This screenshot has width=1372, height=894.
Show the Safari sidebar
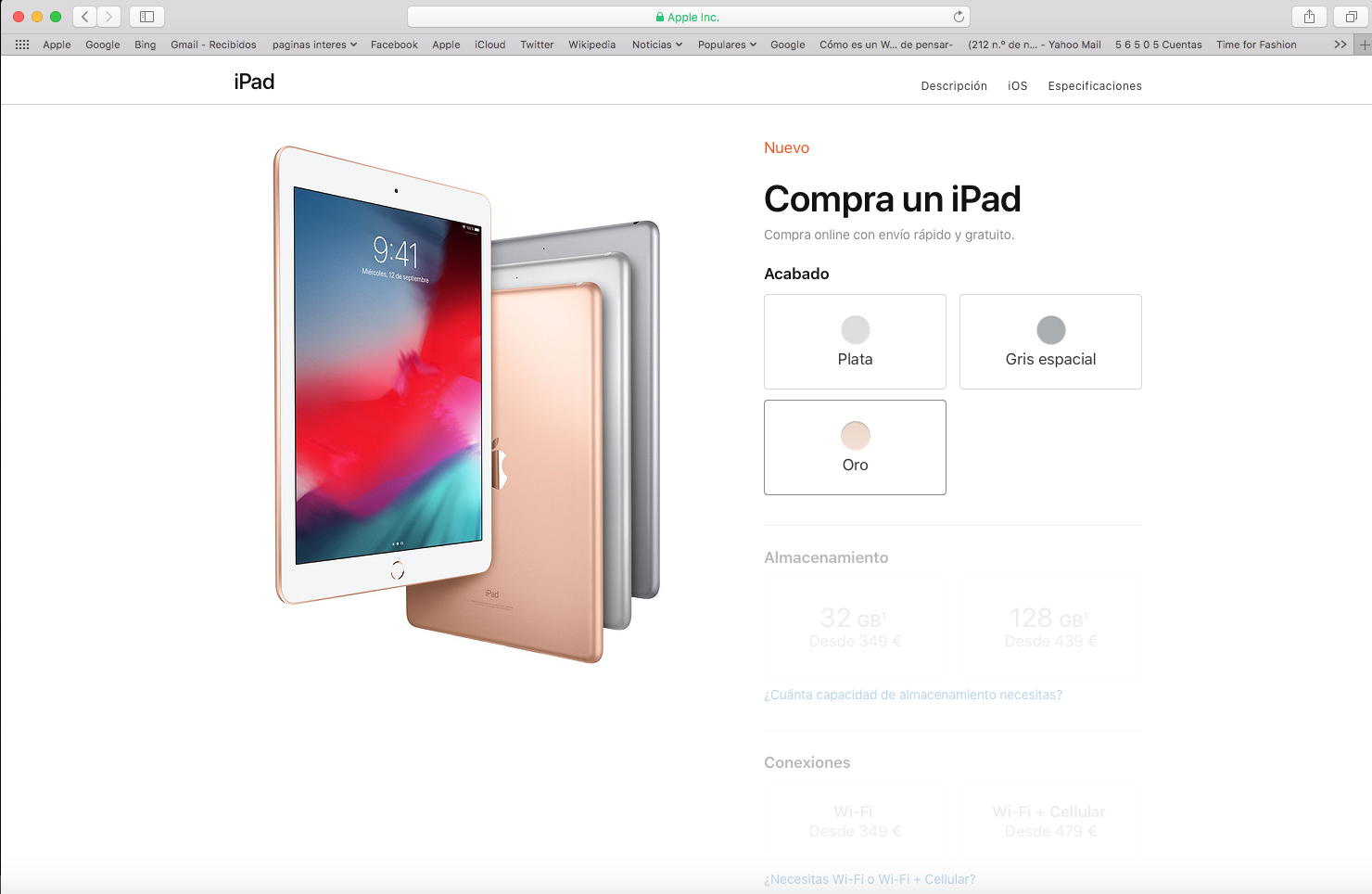(x=146, y=17)
